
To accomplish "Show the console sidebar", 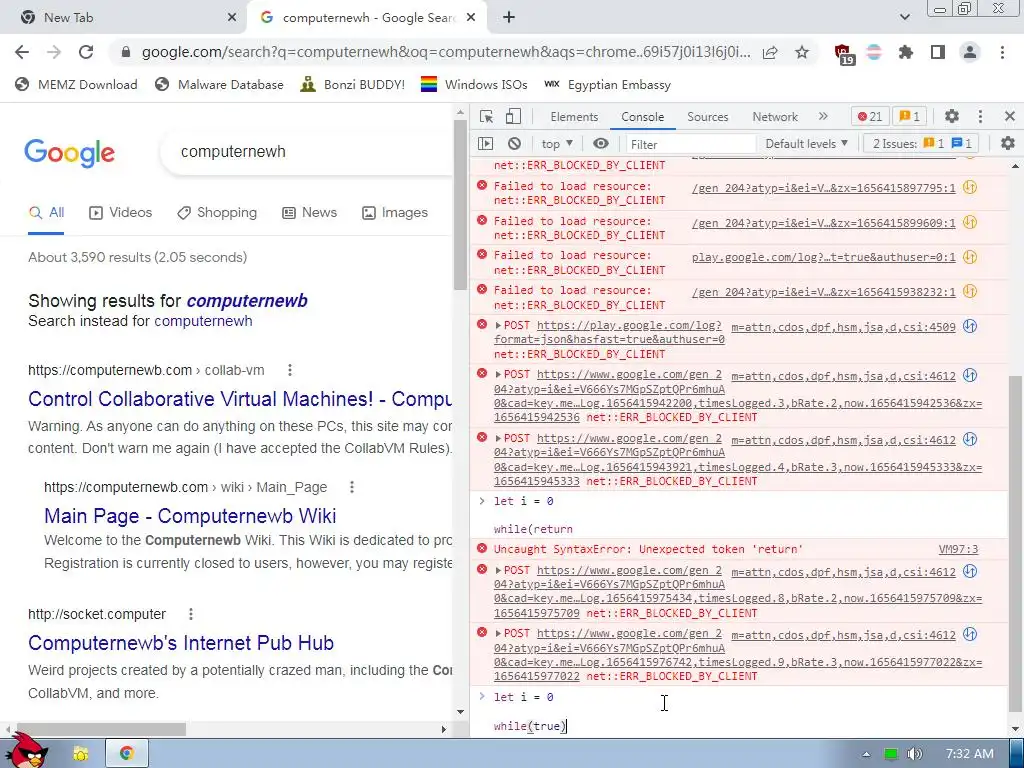I will [485, 144].
